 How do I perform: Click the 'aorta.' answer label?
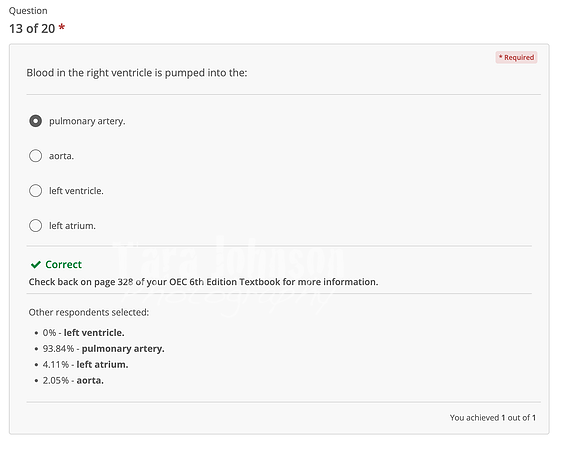(62, 156)
